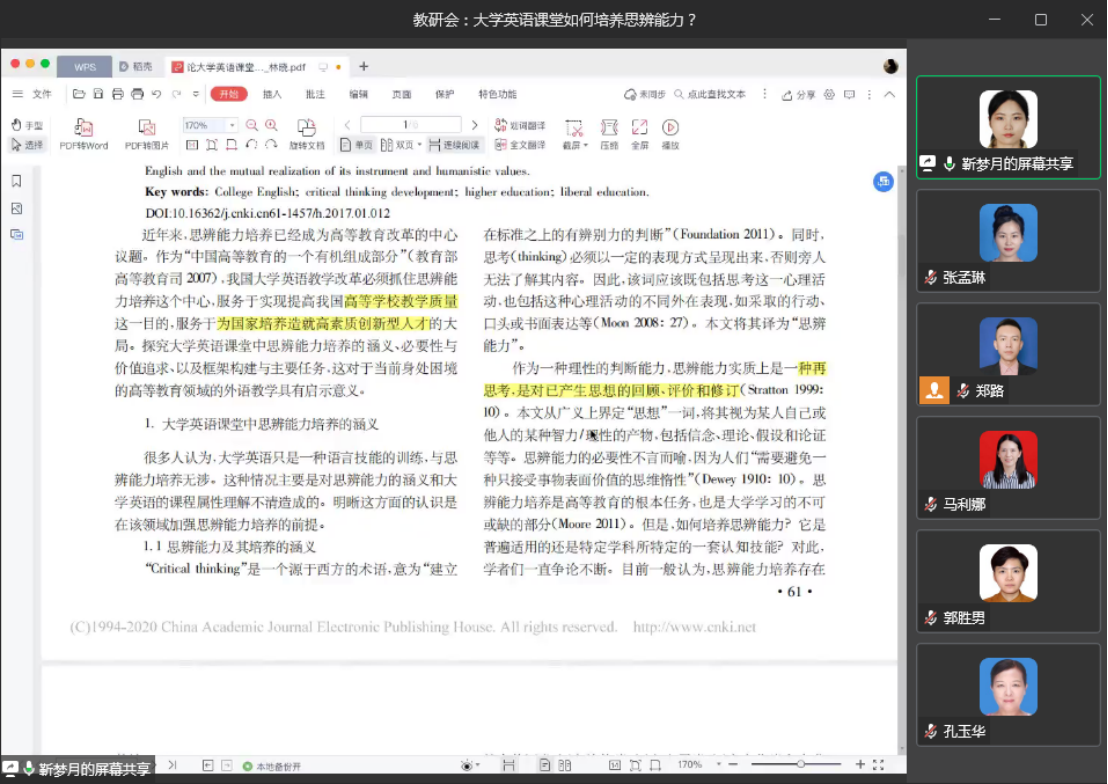Expand the two-page view dropdown arrow
The width and height of the screenshot is (1108, 784).
pos(420,145)
